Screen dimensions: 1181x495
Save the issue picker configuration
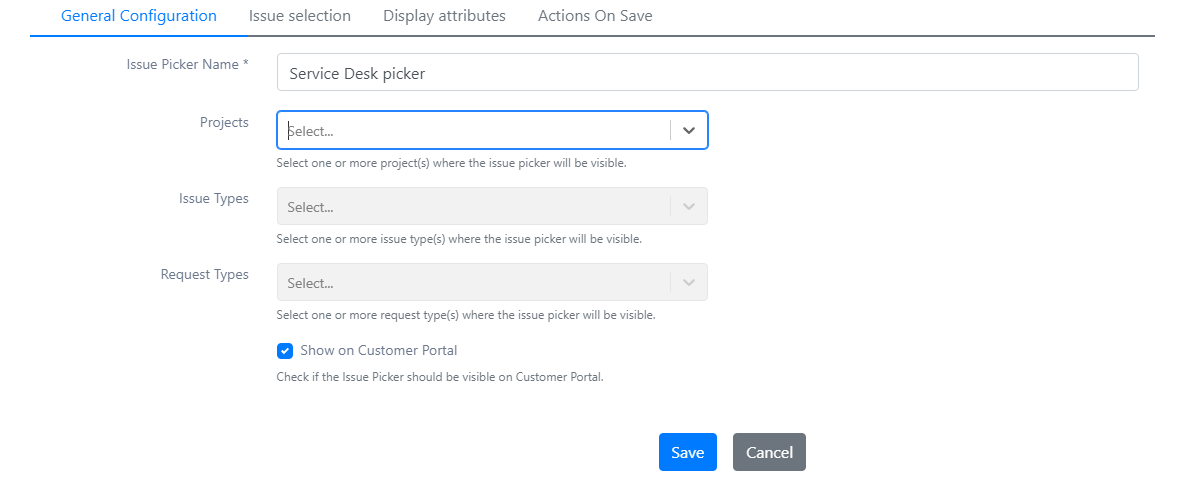(x=688, y=452)
